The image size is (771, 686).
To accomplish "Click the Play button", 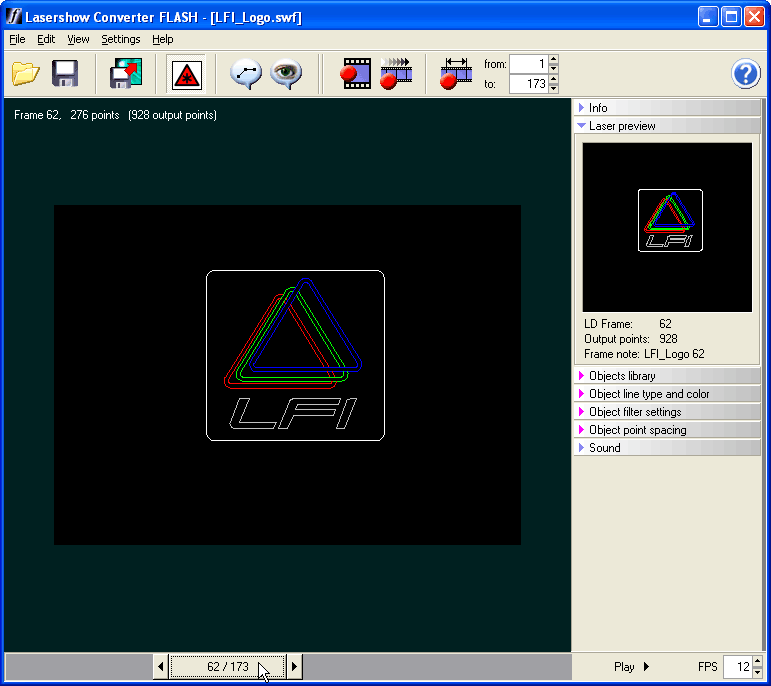I will 631,667.
